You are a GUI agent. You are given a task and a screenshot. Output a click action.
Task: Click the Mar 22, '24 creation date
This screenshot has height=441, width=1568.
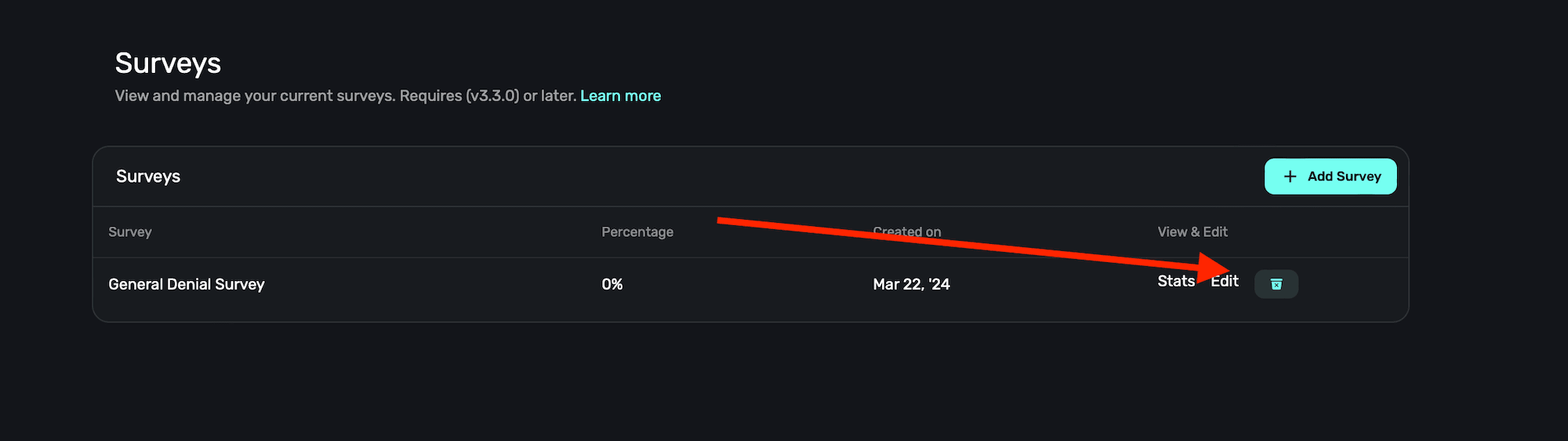tap(911, 284)
